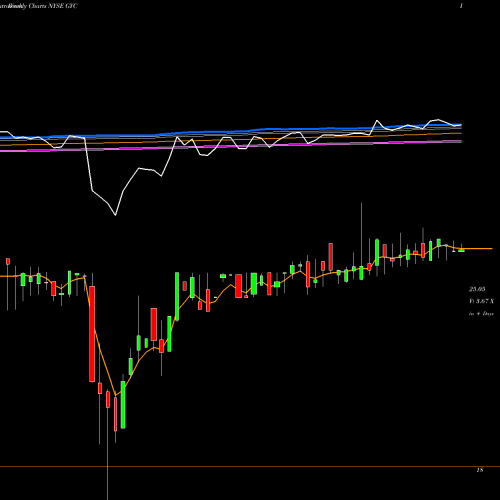Click the tall green recovery candle at the crash bottom
Image resolution: width=500 pixels, height=500 pixels.
(123, 405)
